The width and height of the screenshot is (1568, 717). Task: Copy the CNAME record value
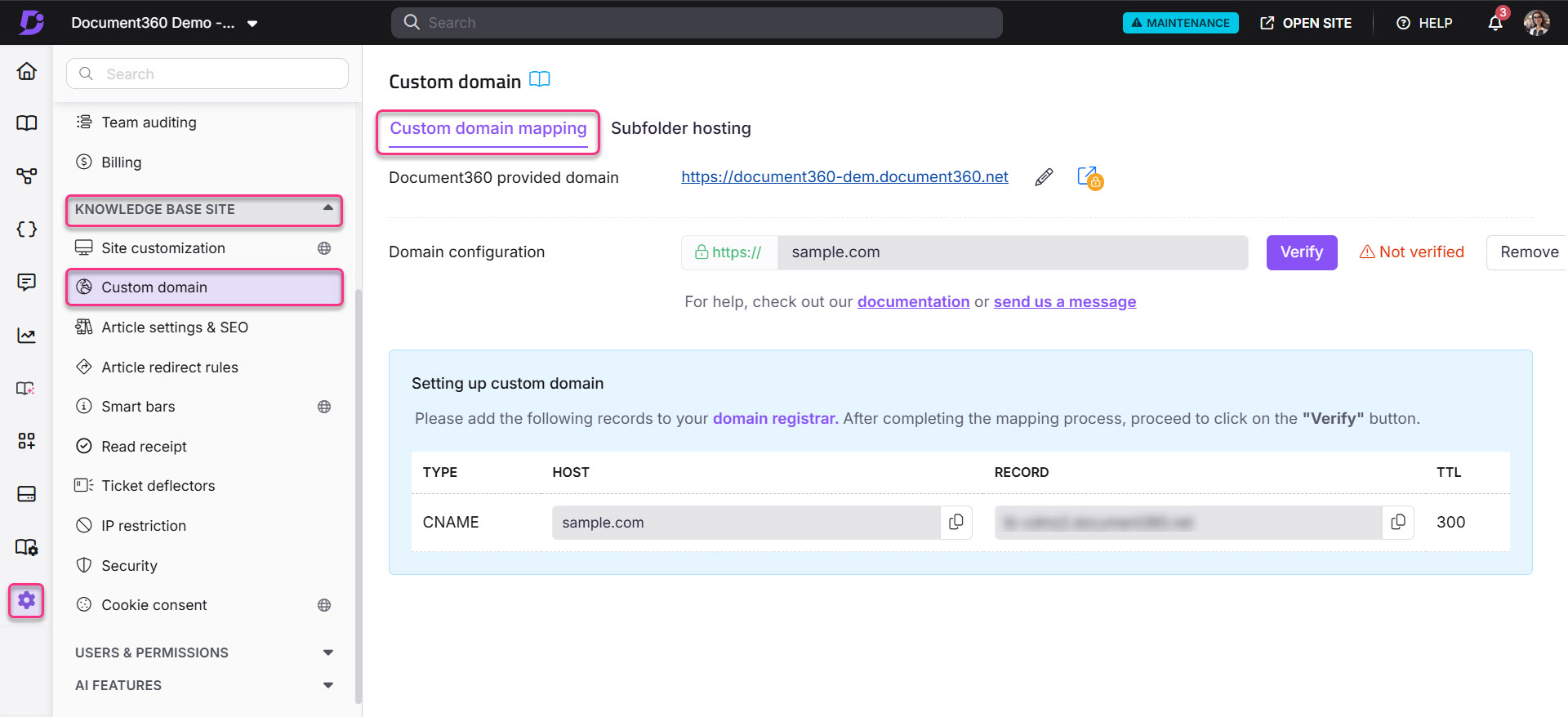[x=1398, y=522]
